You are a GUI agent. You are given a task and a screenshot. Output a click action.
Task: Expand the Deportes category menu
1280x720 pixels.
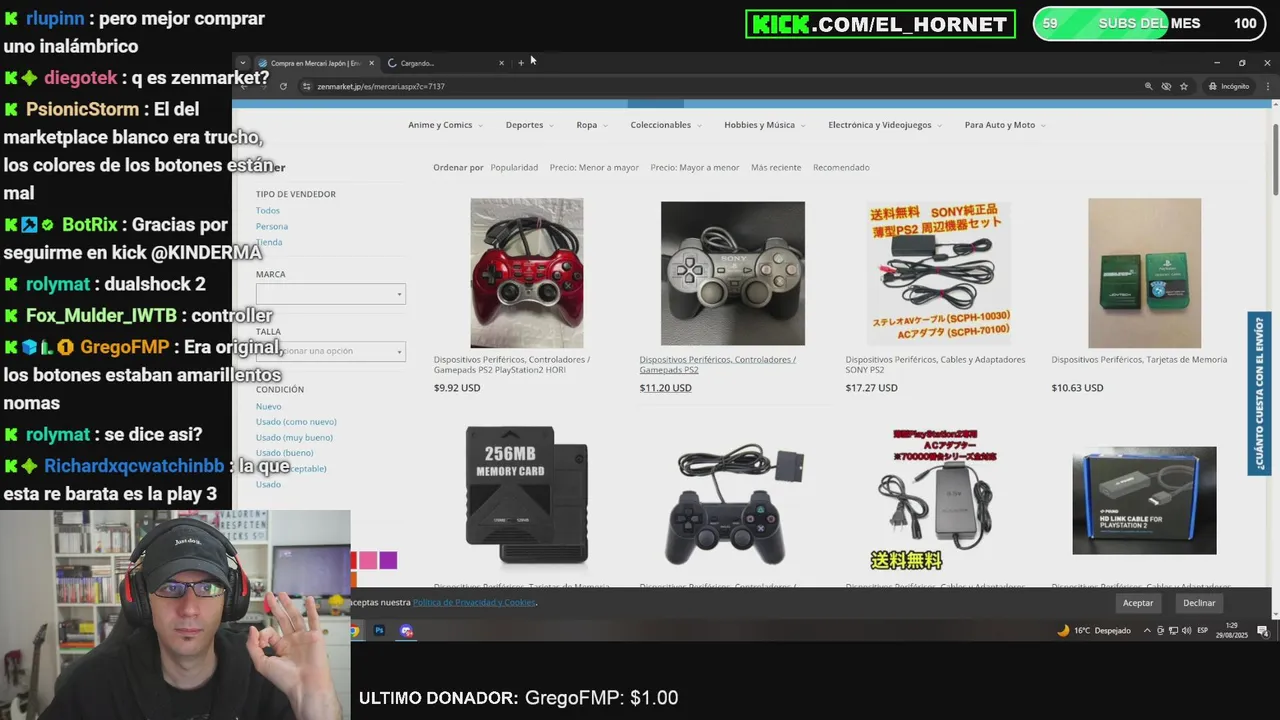pyautogui.click(x=529, y=125)
